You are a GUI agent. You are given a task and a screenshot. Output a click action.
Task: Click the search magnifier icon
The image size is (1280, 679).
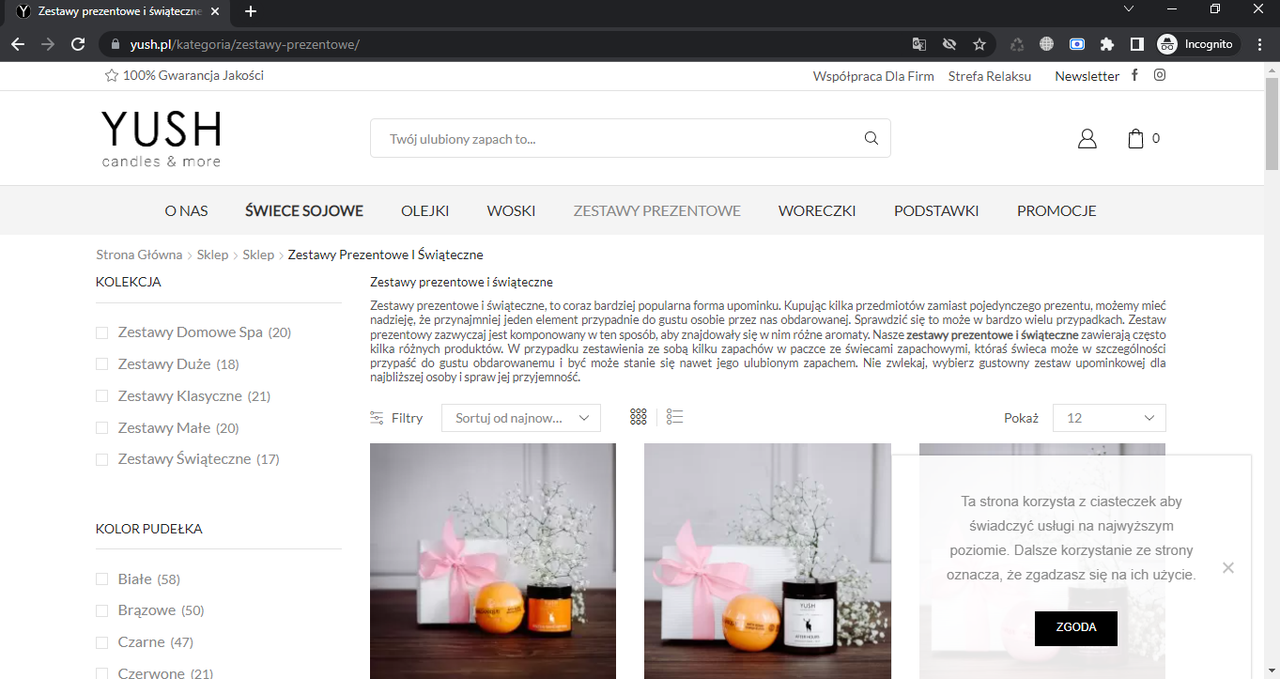[871, 138]
